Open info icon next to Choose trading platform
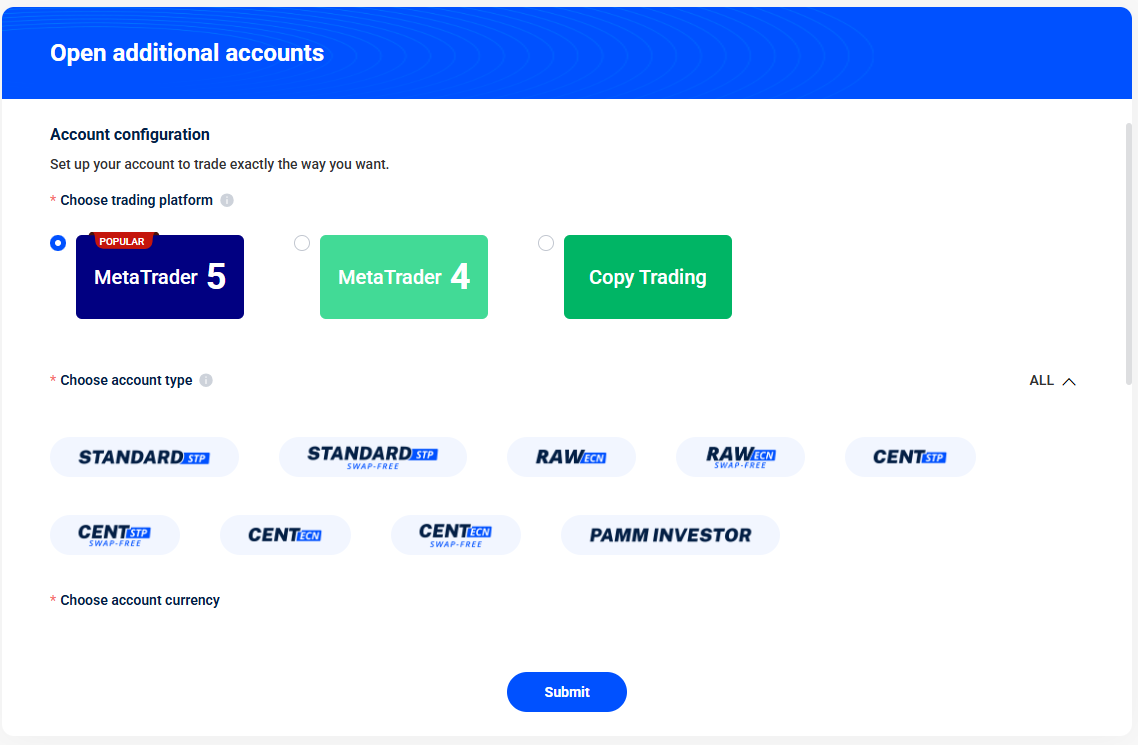Viewport: 1138px width, 745px height. [227, 200]
